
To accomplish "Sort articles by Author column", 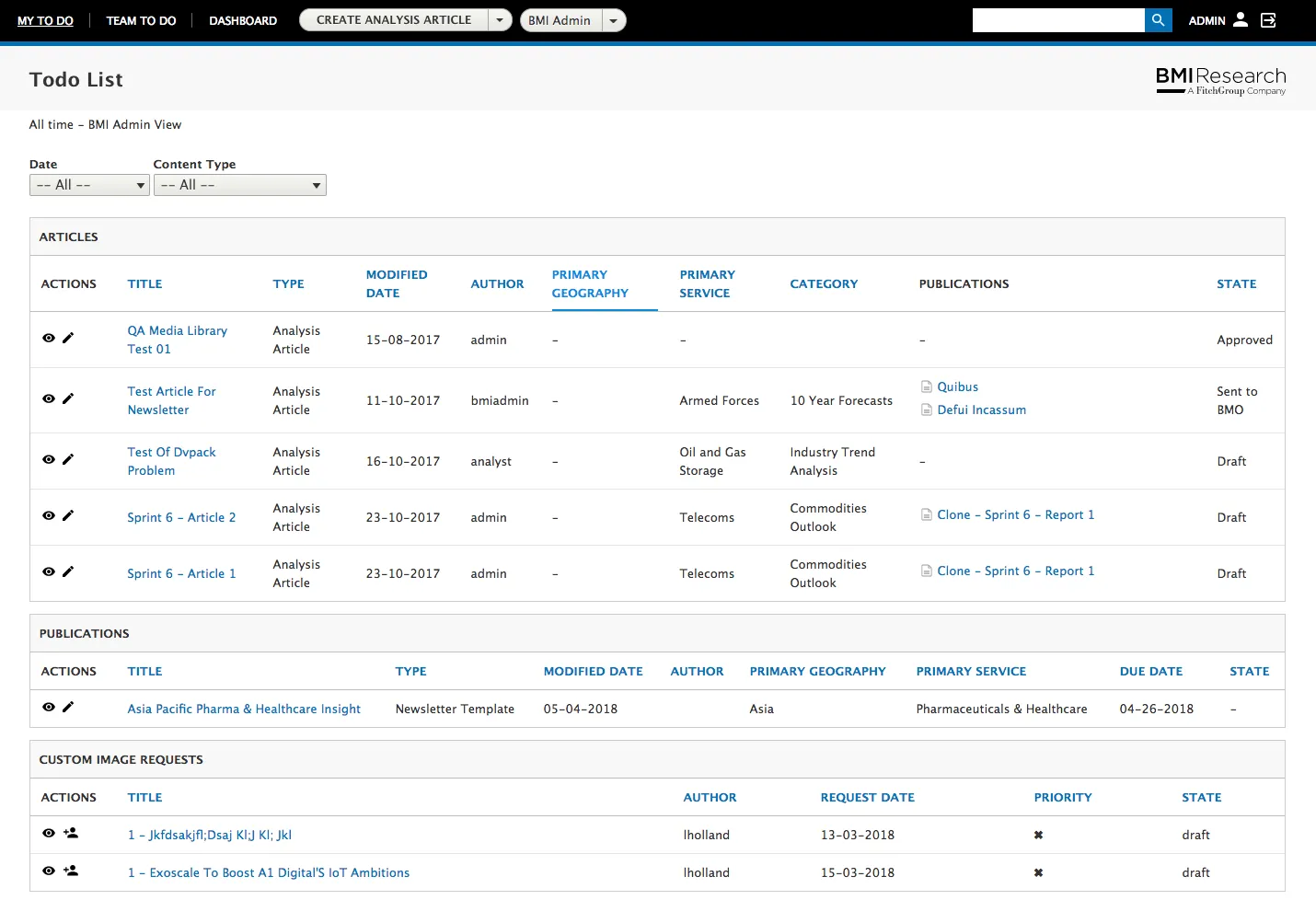I will [x=497, y=284].
